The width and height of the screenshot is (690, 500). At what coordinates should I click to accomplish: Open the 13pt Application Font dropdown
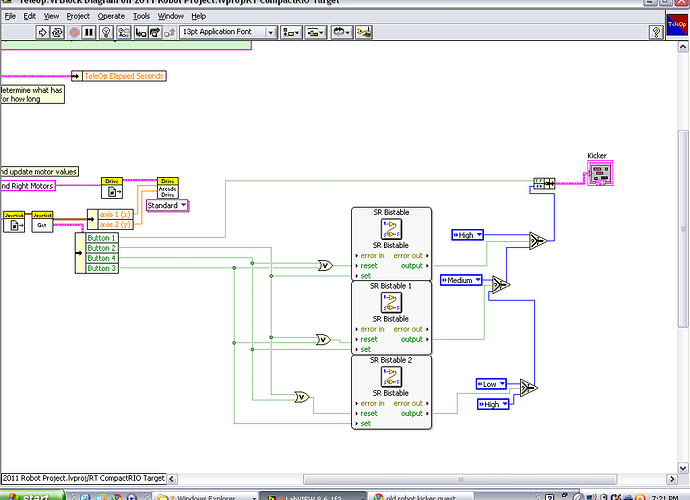click(x=228, y=32)
